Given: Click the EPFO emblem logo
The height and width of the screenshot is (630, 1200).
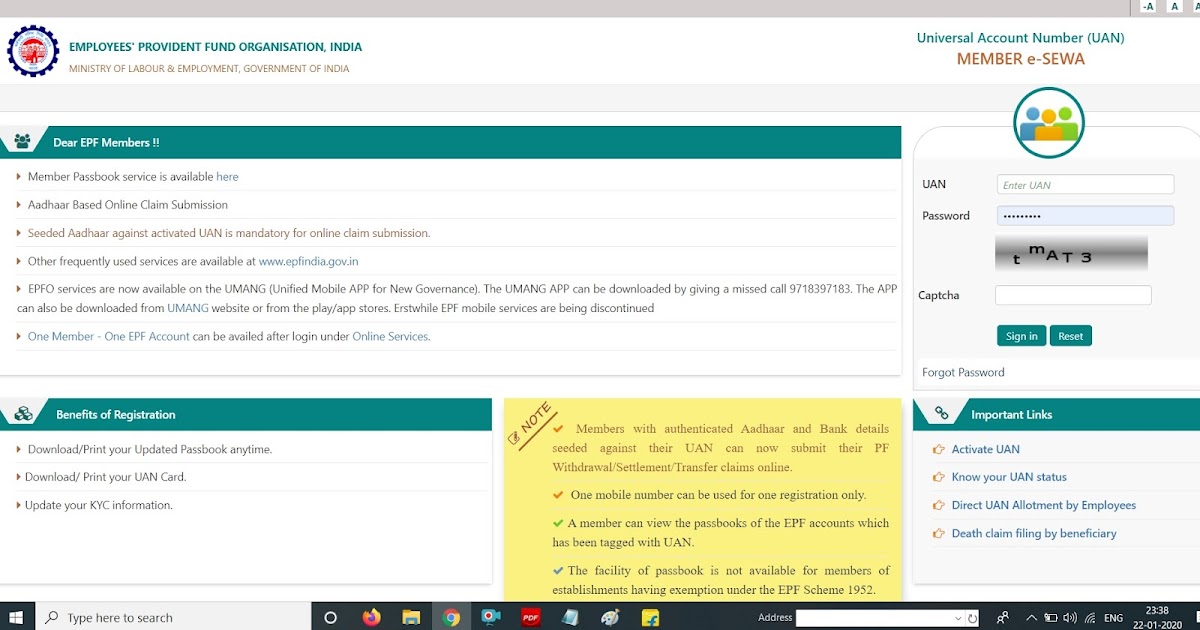Looking at the screenshot, I should [32, 51].
